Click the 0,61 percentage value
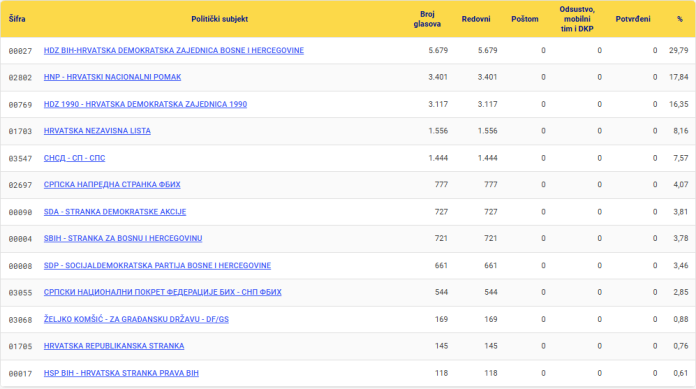This screenshot has width=696, height=389. point(681,373)
